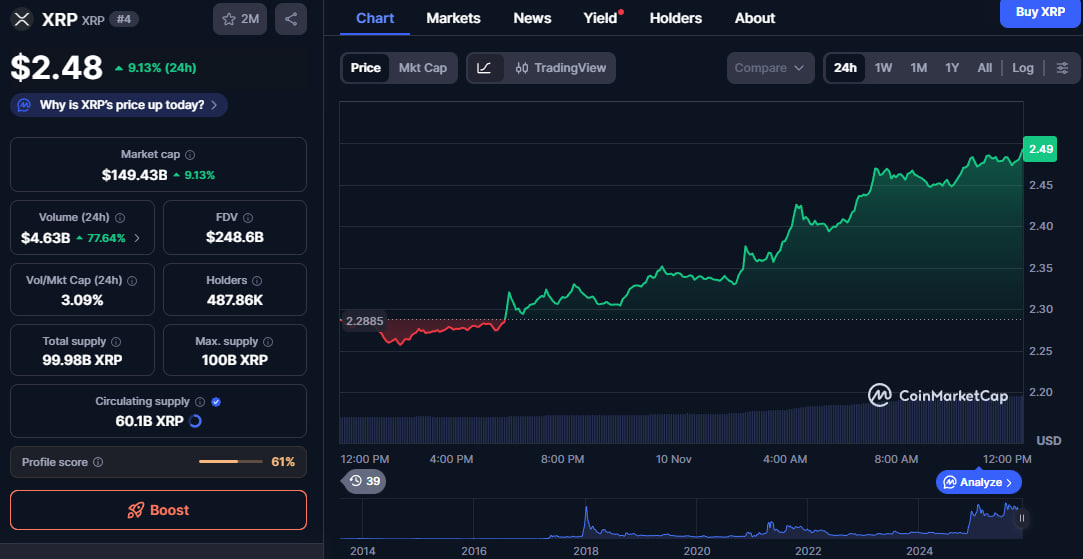Click the AI chat icon in price question
Viewport: 1083px width, 559px height.
pos(24,105)
